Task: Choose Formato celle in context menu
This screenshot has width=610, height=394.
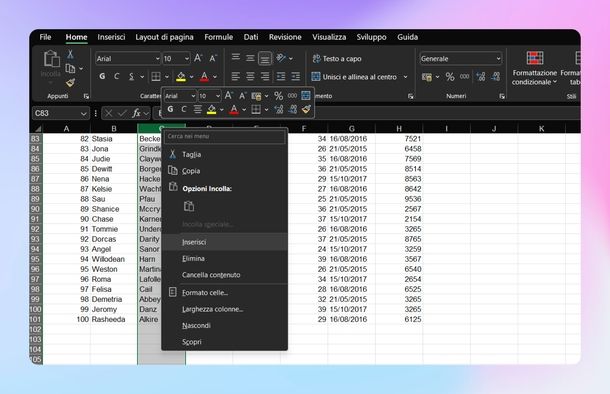Action: pos(224,292)
